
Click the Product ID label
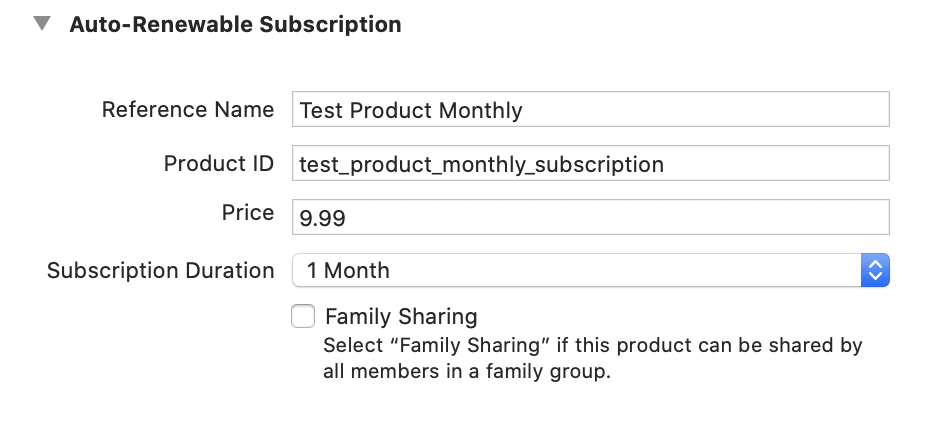pyautogui.click(x=219, y=163)
